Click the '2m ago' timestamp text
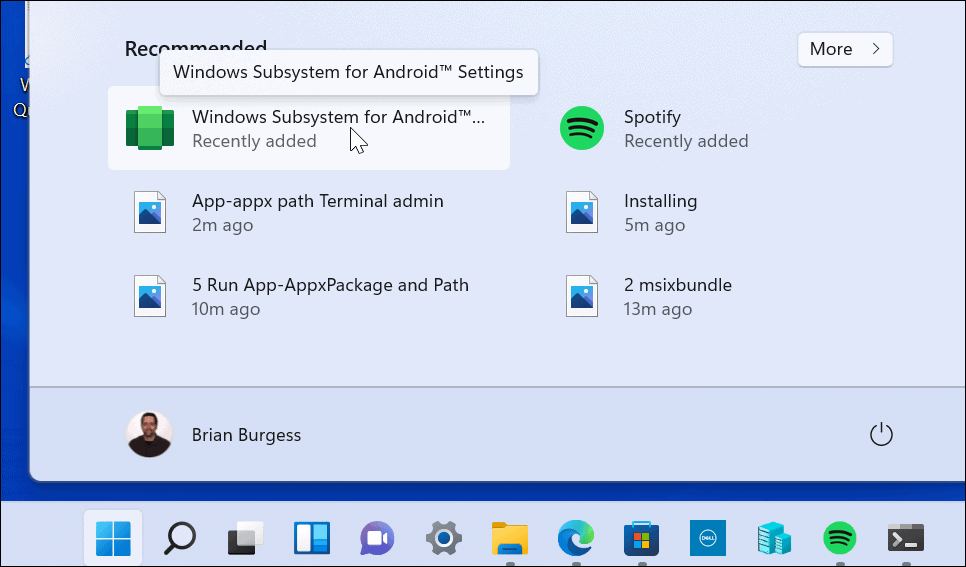Screen dimensions: 966x567 pos(222,225)
